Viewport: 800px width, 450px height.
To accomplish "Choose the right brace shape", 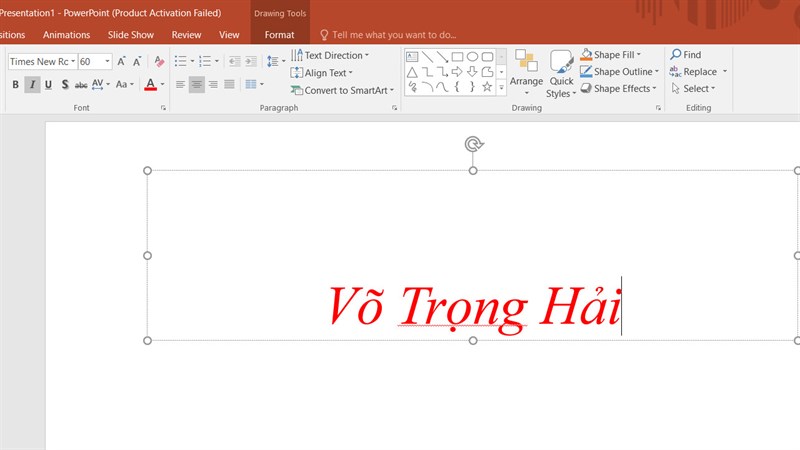I will pyautogui.click(x=472, y=87).
